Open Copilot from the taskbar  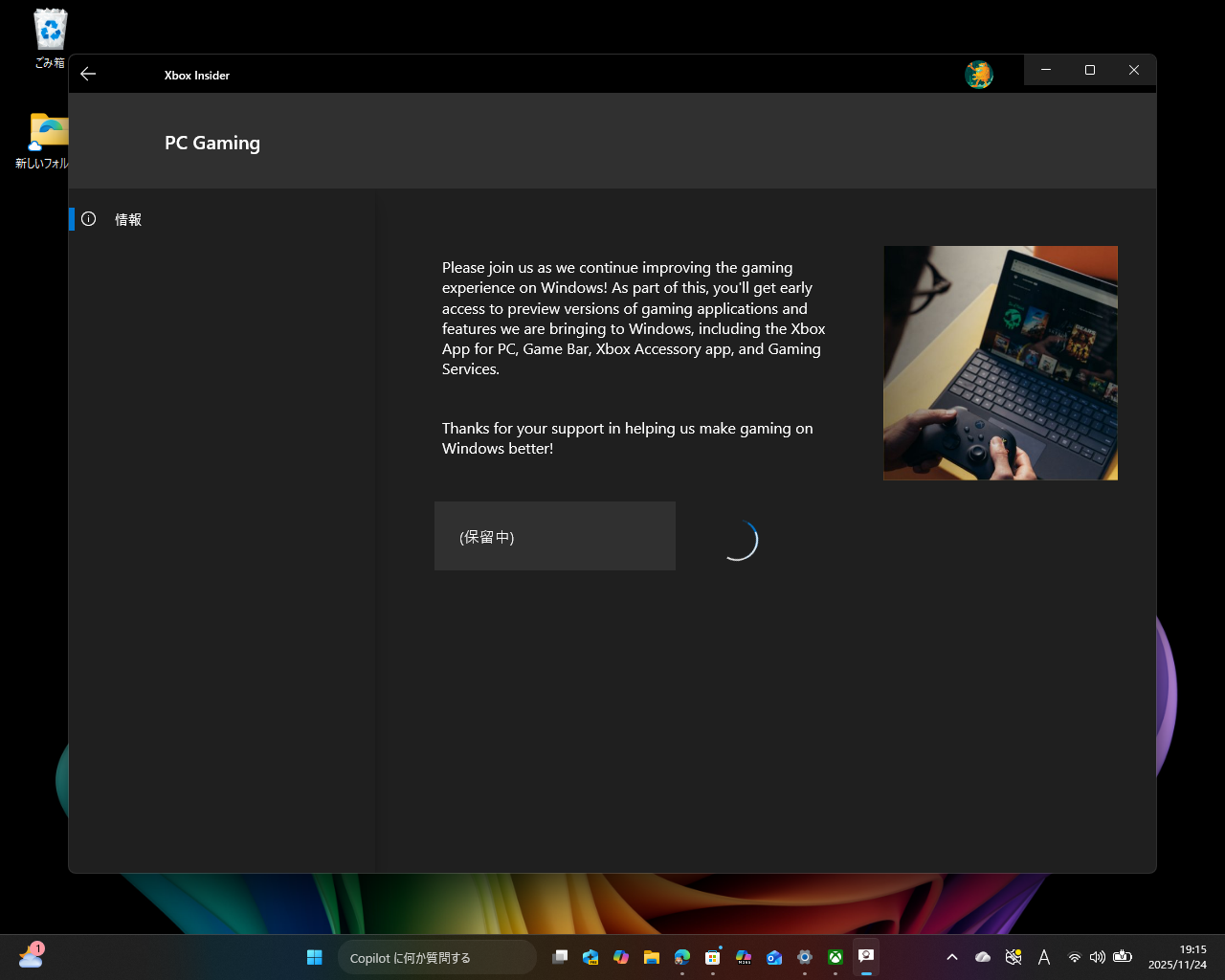621,957
